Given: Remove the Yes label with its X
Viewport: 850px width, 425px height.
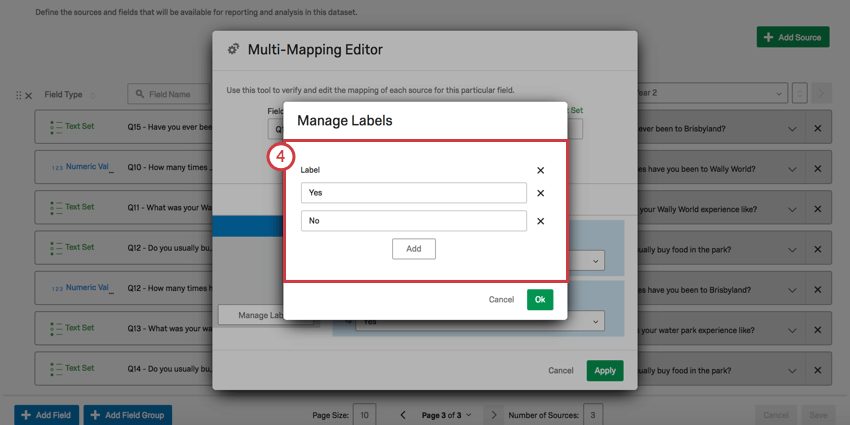Looking at the screenshot, I should (540, 193).
